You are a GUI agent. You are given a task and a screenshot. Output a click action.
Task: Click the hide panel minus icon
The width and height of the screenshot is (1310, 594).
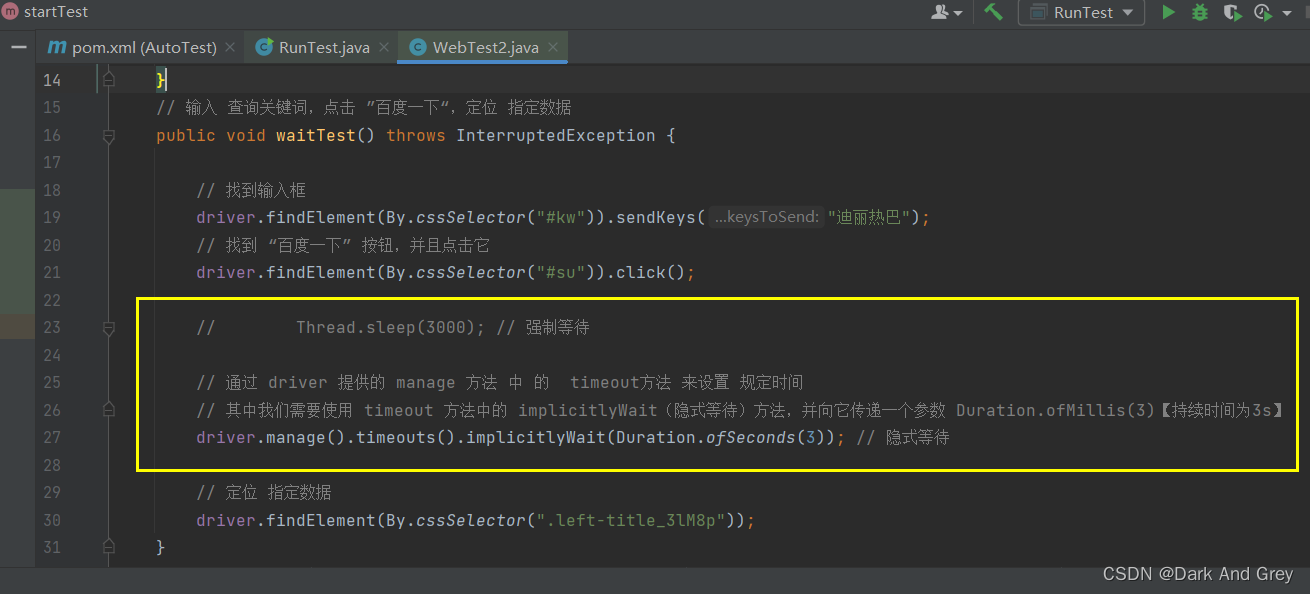[x=18, y=47]
